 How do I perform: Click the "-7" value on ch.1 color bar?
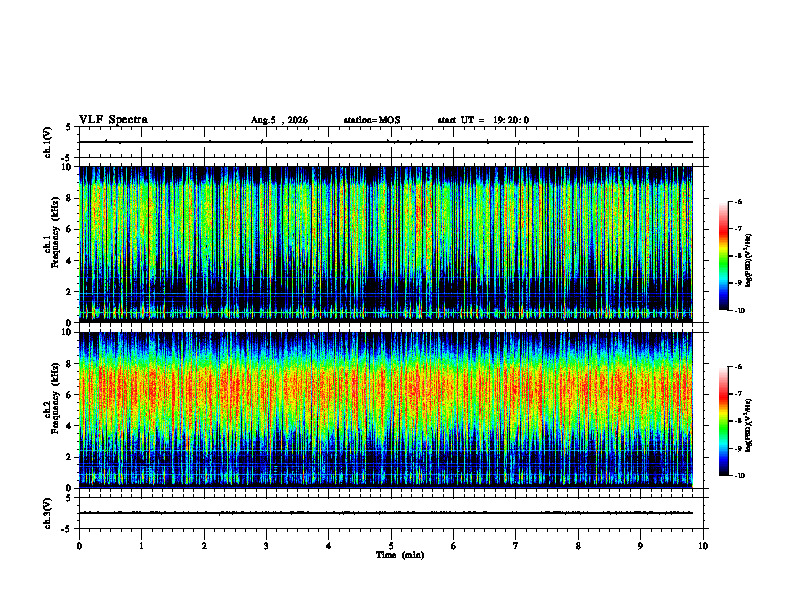point(738,229)
